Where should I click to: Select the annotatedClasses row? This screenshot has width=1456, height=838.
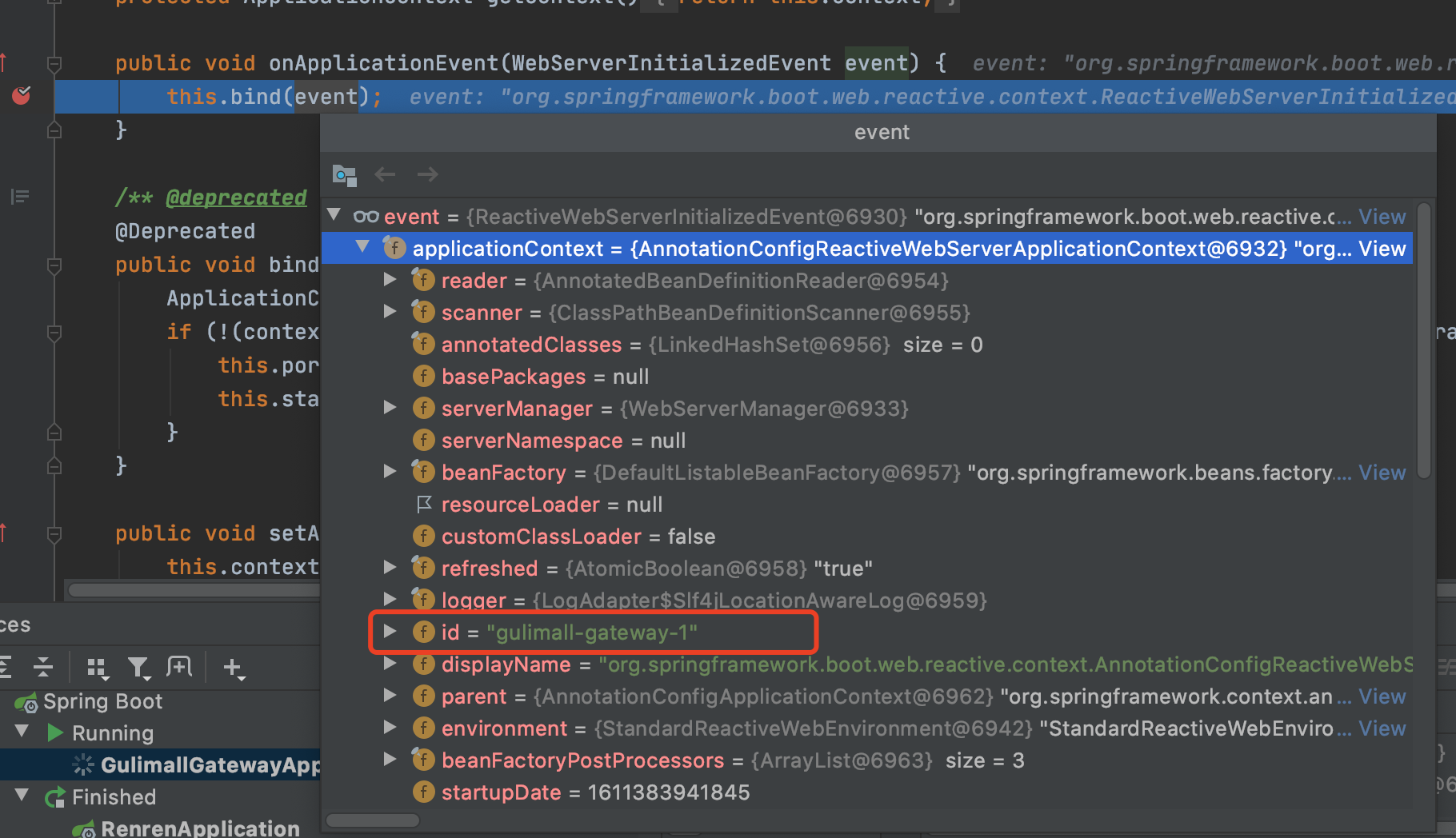pos(867,345)
